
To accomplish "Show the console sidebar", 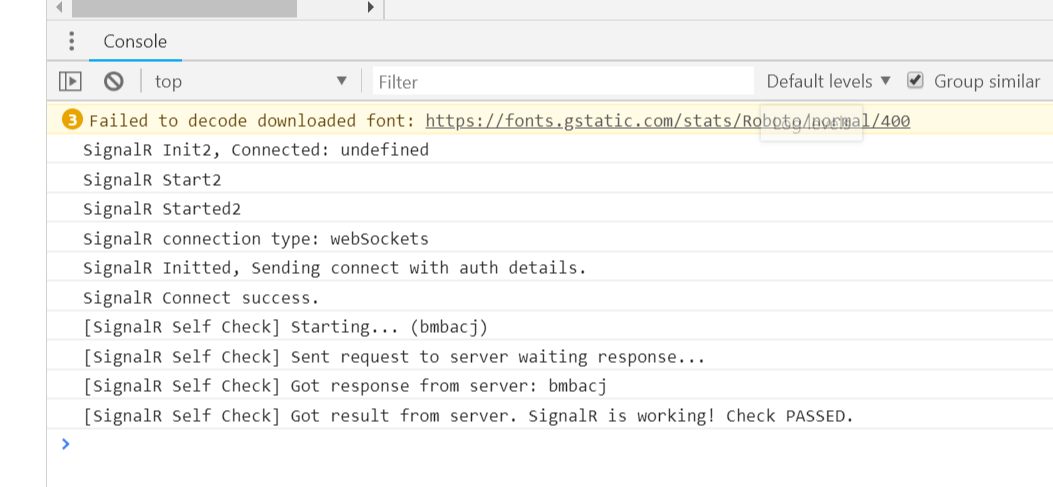I will pos(70,81).
